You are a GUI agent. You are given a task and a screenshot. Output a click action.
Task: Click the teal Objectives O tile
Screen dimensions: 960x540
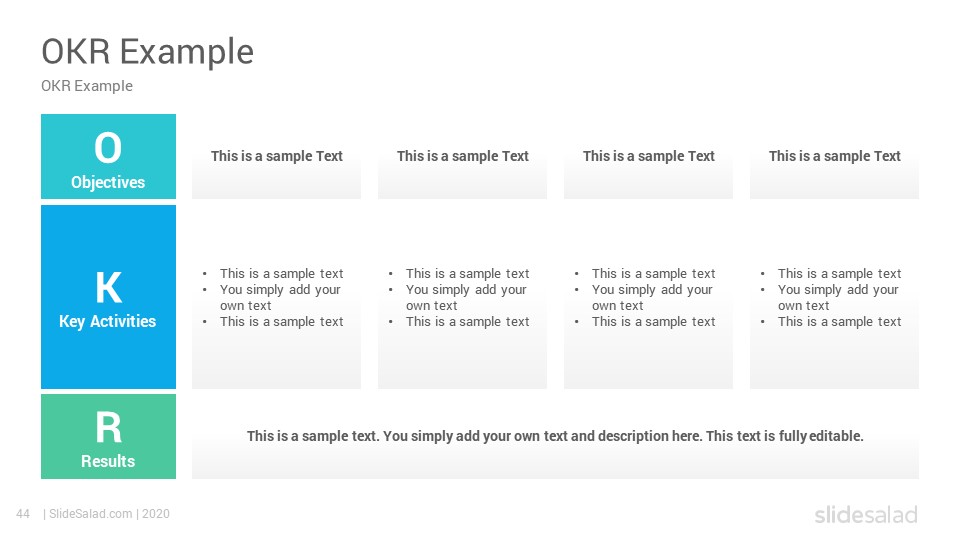(108, 156)
